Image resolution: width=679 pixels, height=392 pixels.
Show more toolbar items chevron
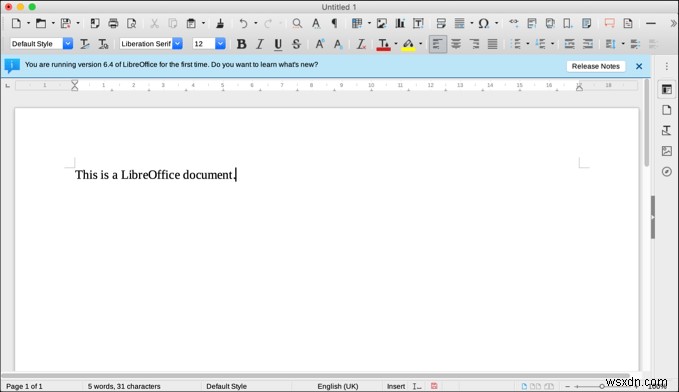(x=673, y=23)
